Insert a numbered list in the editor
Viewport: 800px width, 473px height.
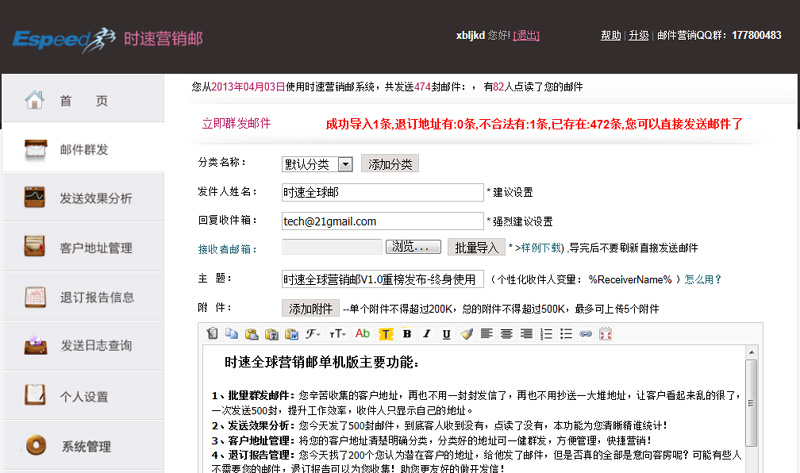click(545, 333)
